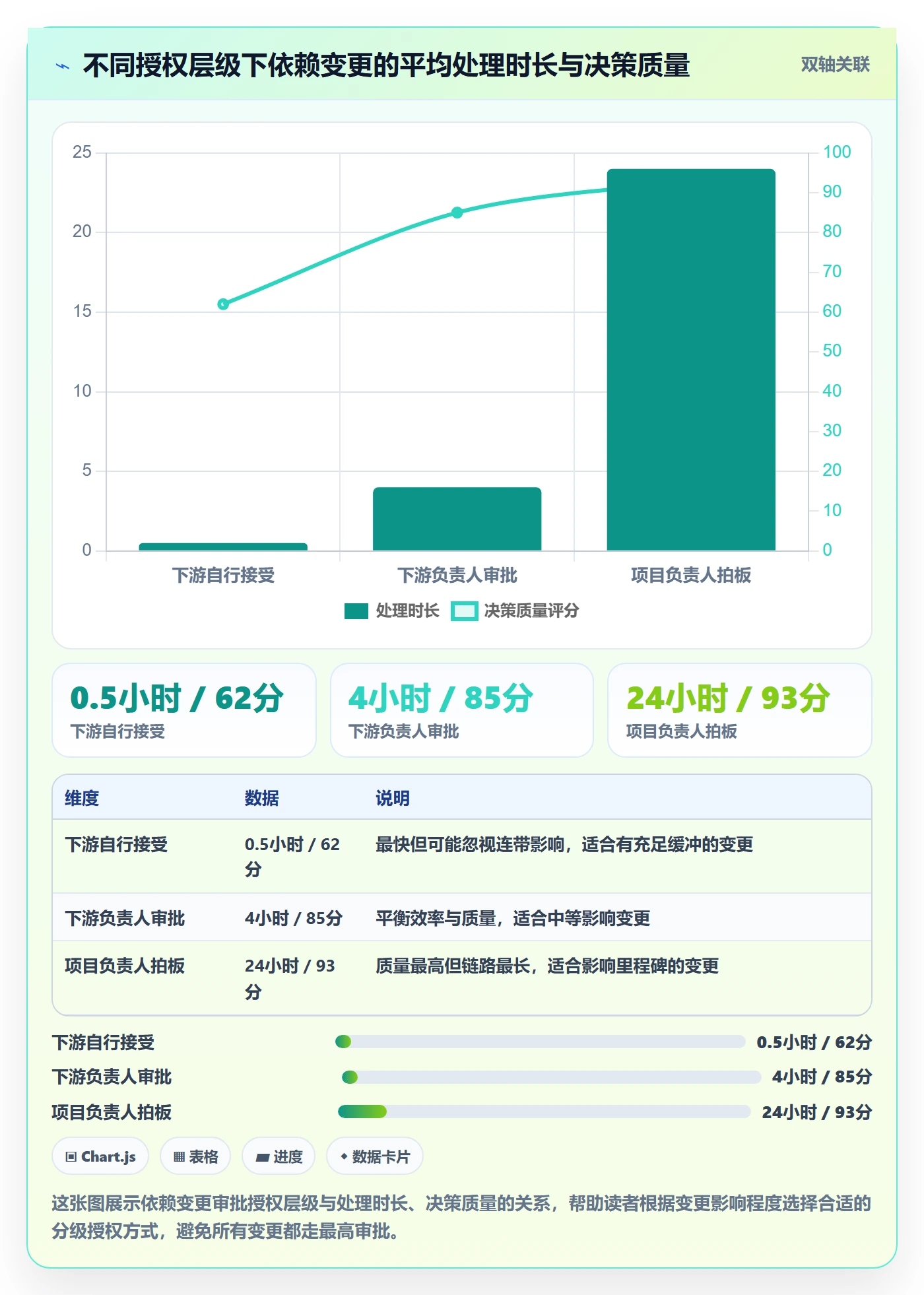Open the 0.5小时 / 62分 data card

tap(184, 710)
